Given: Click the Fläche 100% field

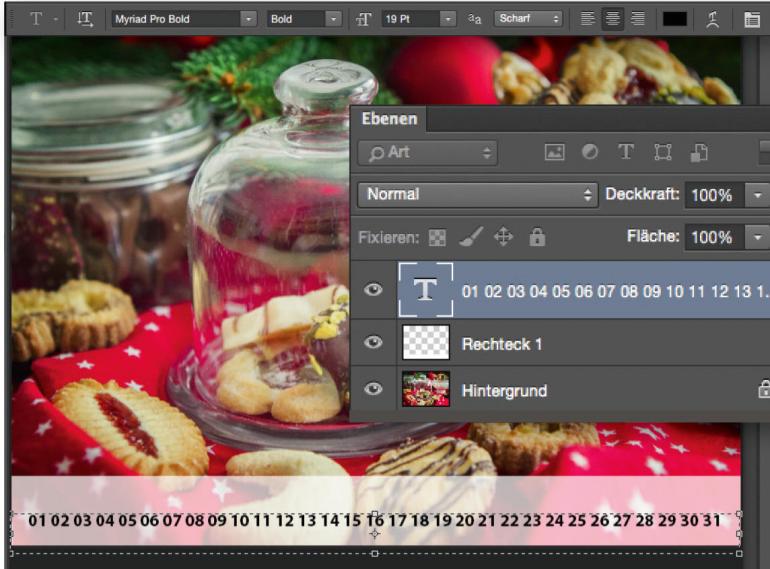Looking at the screenshot, I should (x=715, y=238).
